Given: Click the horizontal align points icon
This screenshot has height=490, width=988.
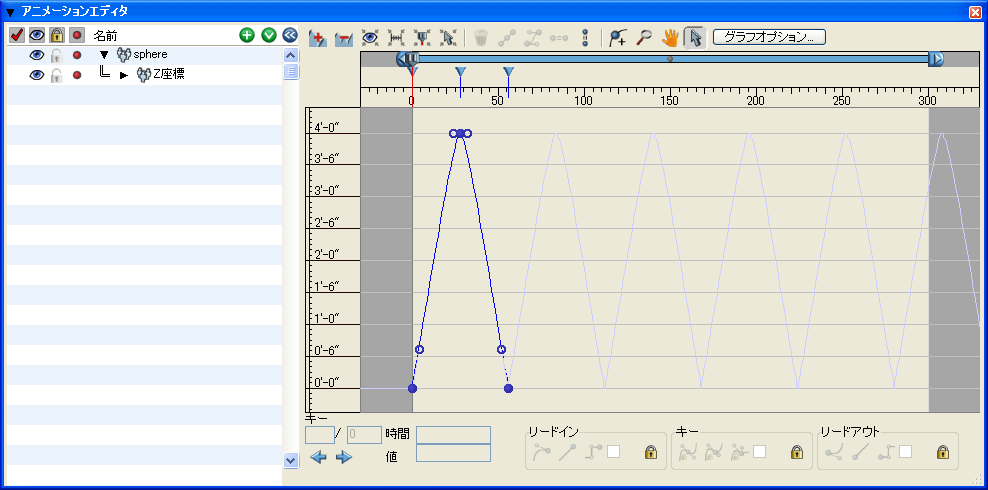Looking at the screenshot, I should tap(559, 38).
